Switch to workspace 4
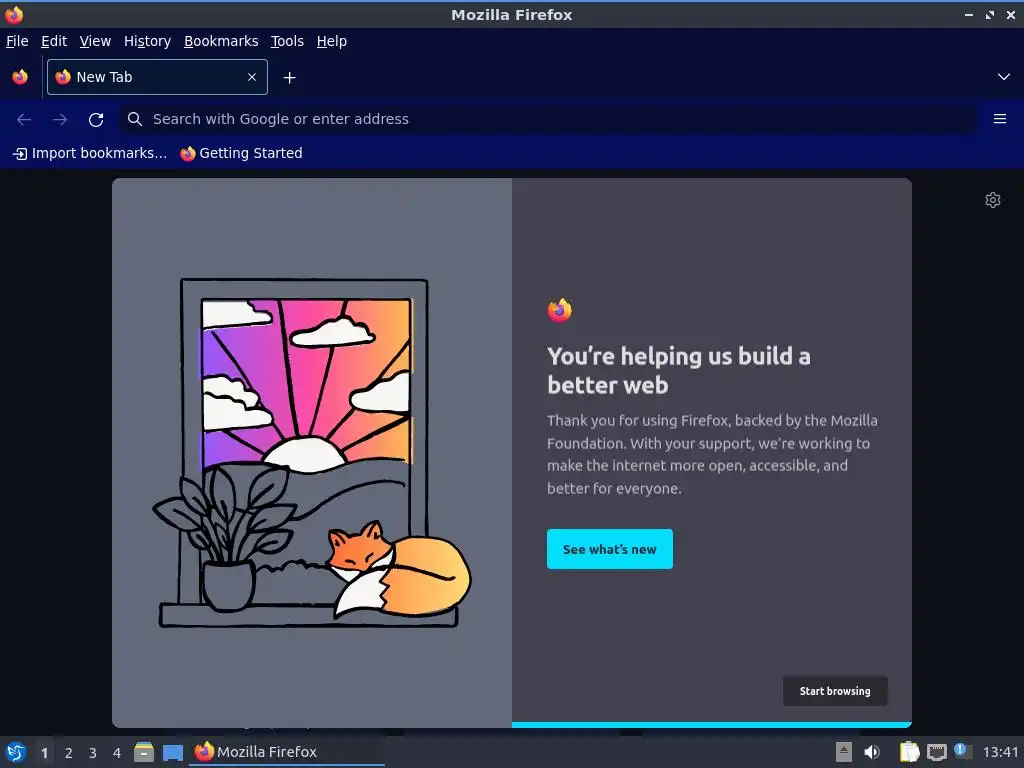Image resolution: width=1024 pixels, height=768 pixels. pos(117,753)
